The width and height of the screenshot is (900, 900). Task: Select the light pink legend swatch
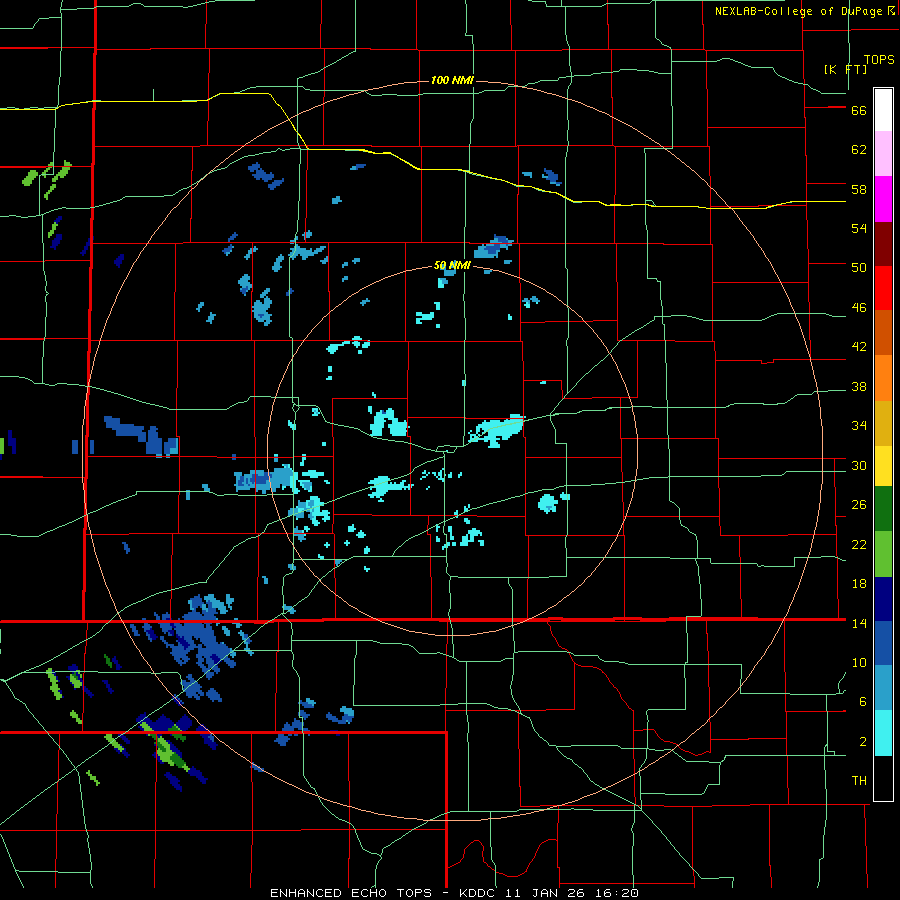pos(883,153)
